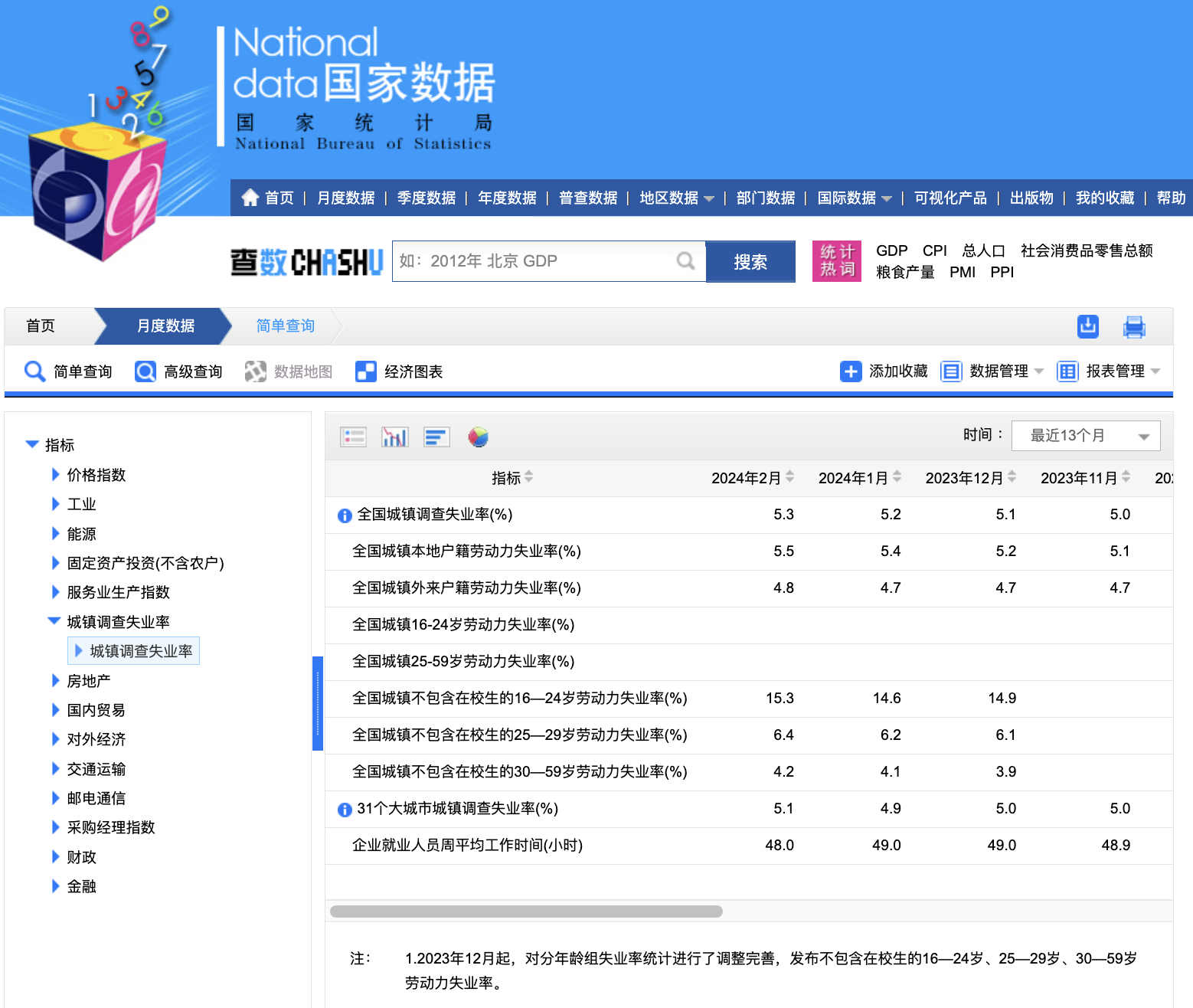Click the plus icon for 添加收藏
Screen dimensions: 1193x1008
(x=851, y=371)
